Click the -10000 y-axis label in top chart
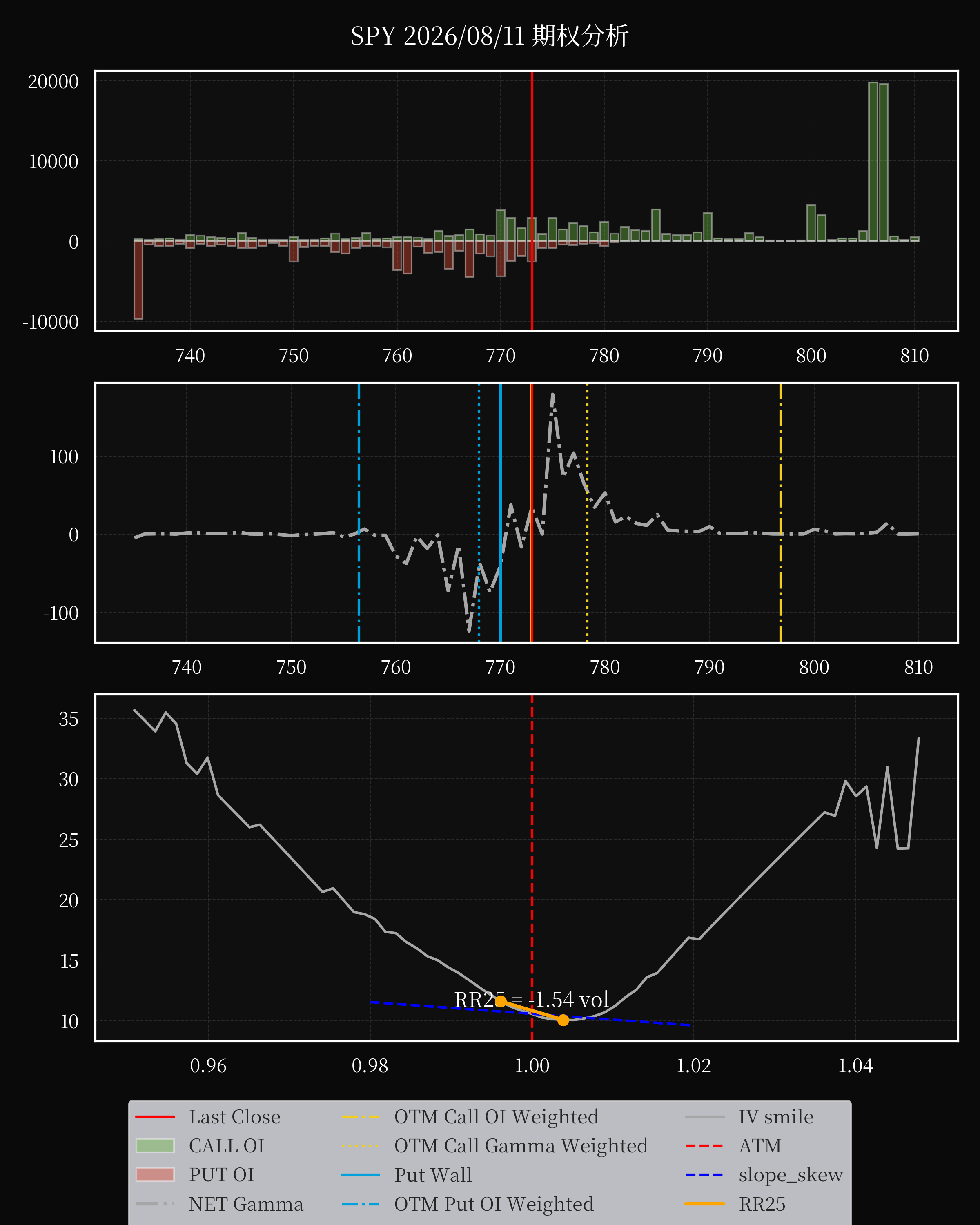 tap(51, 322)
